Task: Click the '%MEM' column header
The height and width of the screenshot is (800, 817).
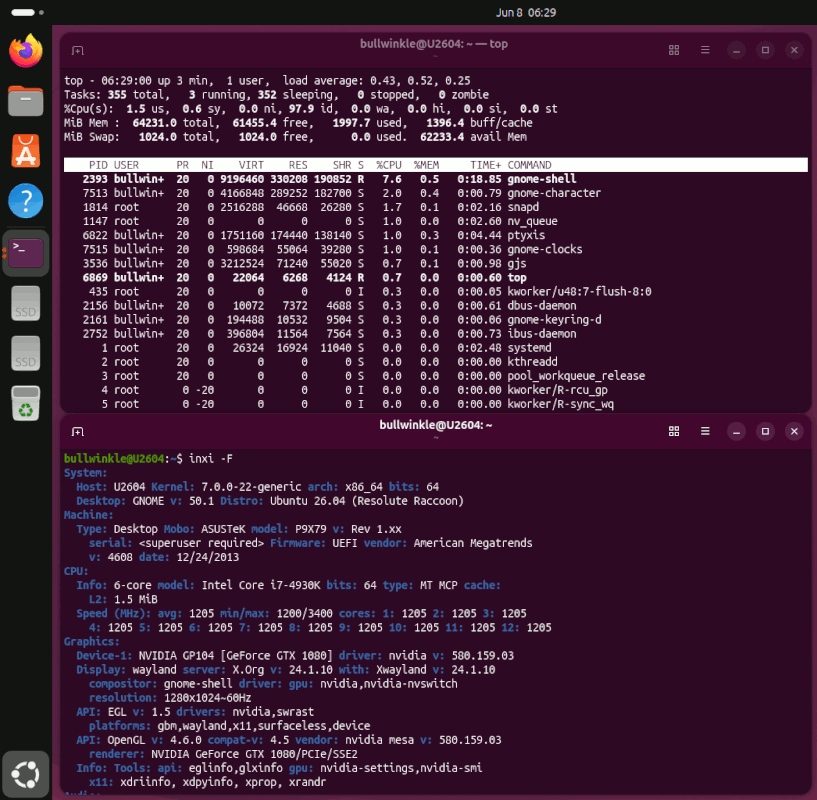Action: tap(426, 165)
